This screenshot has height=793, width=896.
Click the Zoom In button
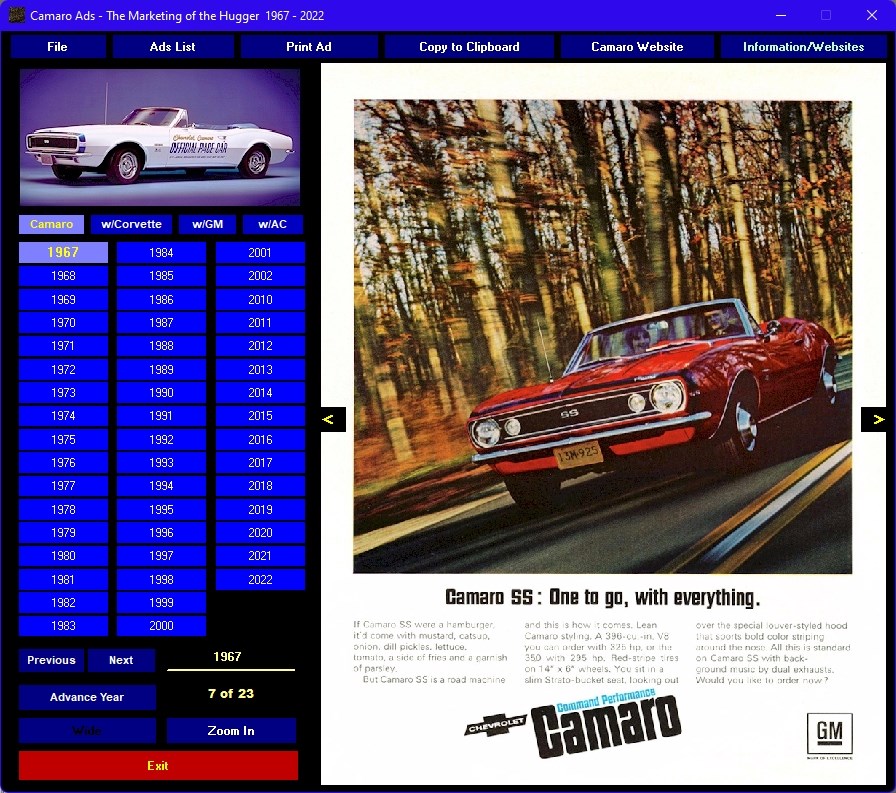click(x=231, y=731)
